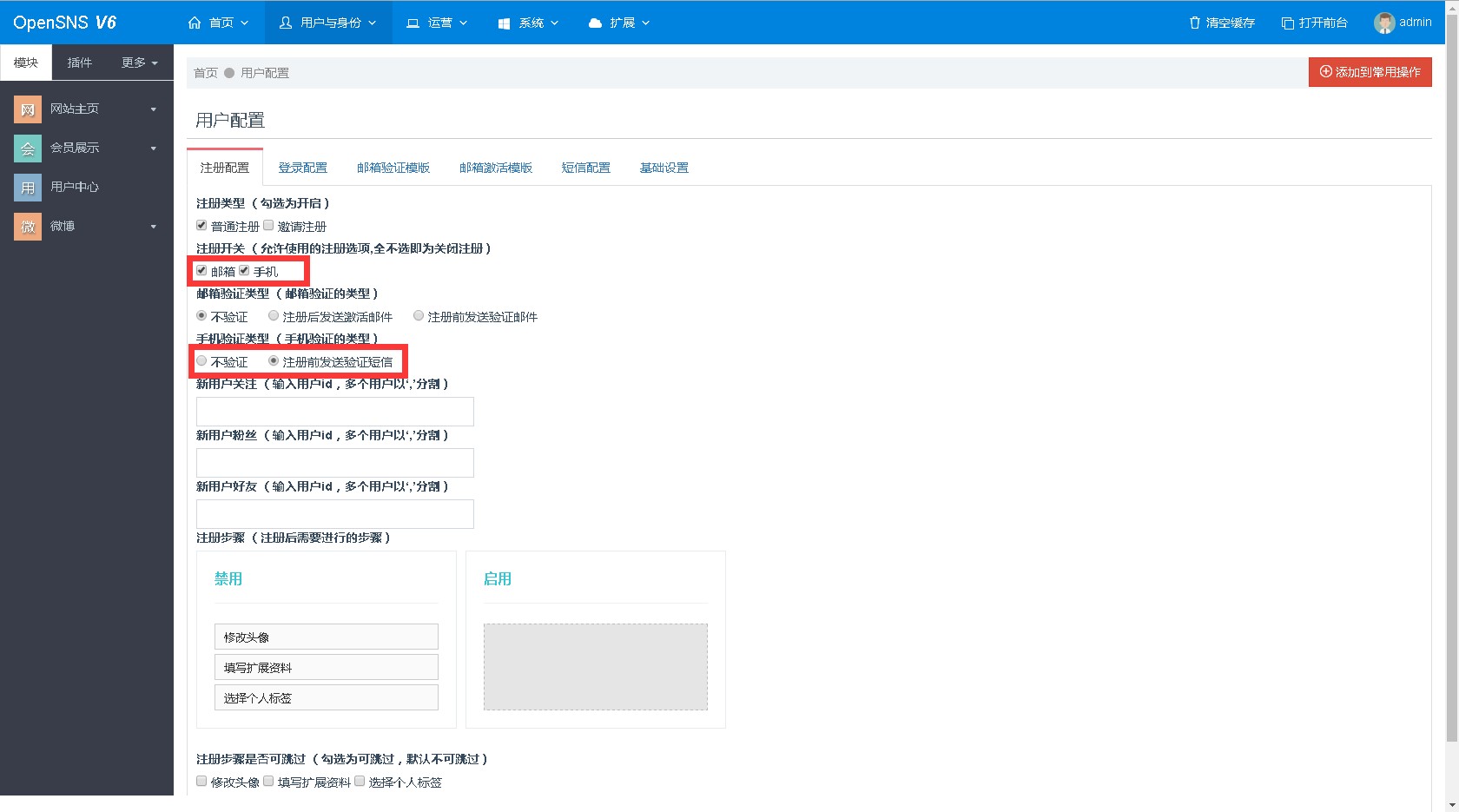
Task: Expand the 会员展示 sidebar arrow
Action: click(x=154, y=149)
